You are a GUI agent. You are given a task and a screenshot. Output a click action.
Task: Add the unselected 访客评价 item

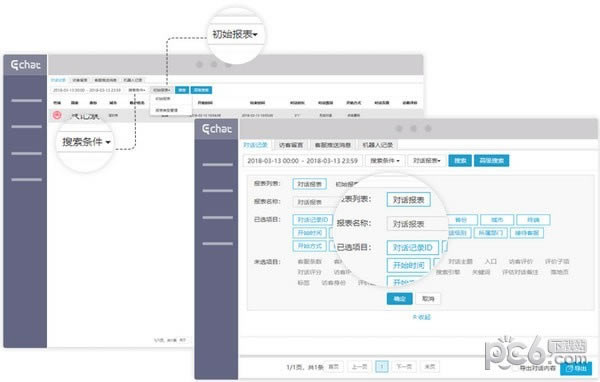(520, 261)
